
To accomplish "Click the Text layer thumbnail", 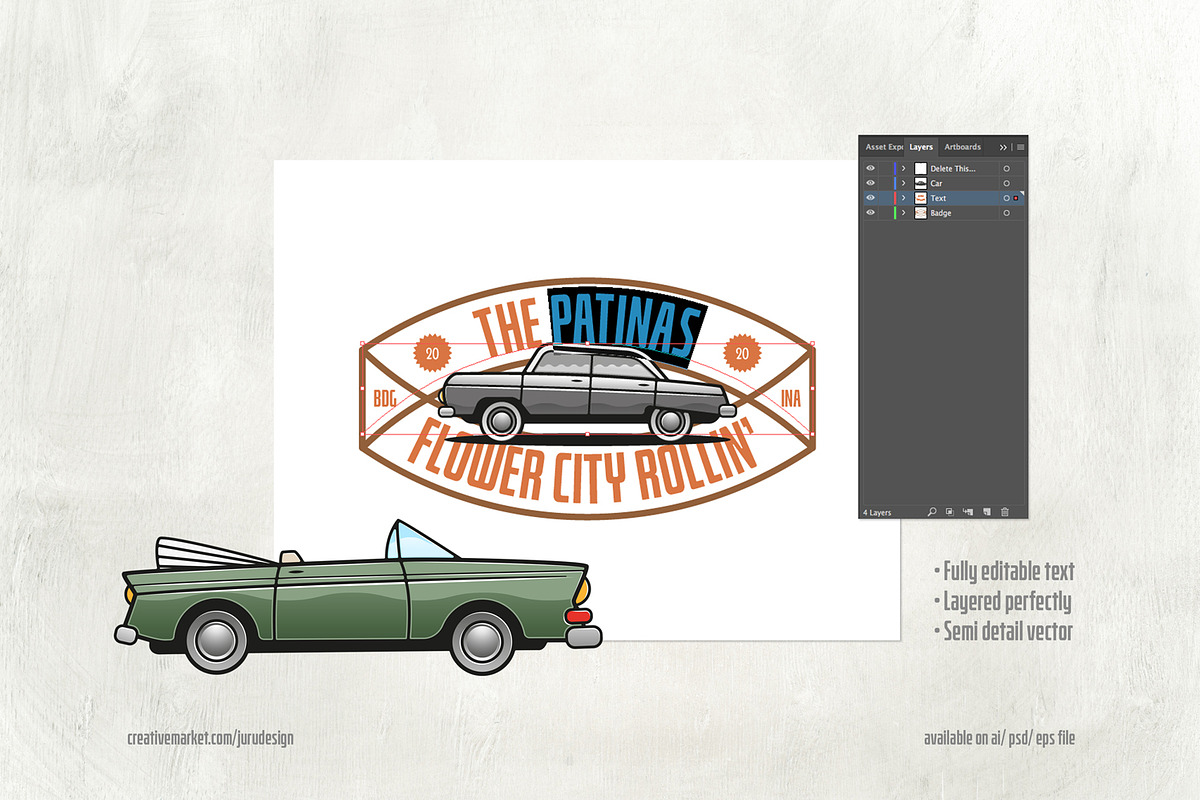I will click(920, 198).
